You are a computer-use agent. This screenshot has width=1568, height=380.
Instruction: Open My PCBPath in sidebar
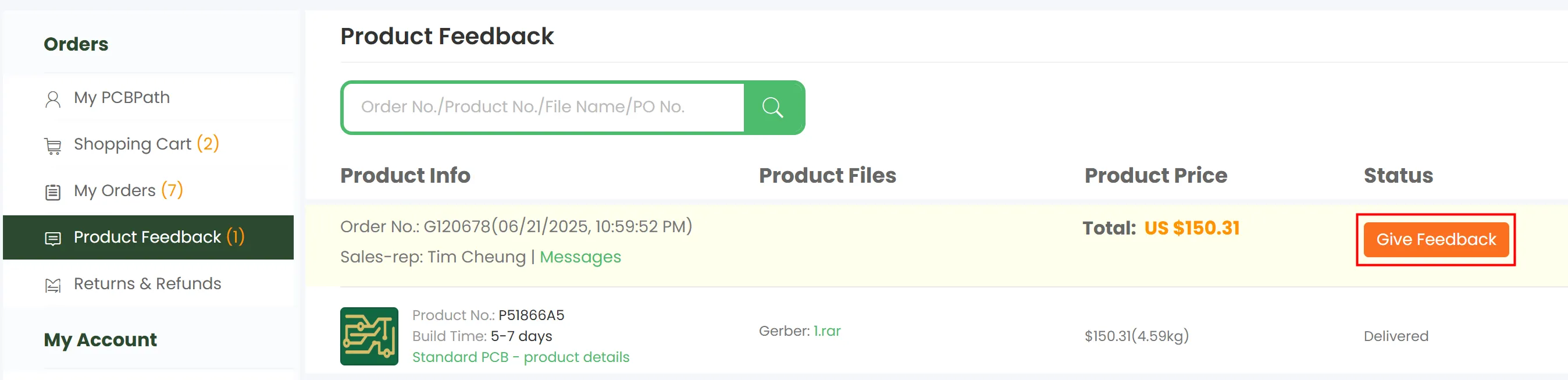pyautogui.click(x=122, y=97)
